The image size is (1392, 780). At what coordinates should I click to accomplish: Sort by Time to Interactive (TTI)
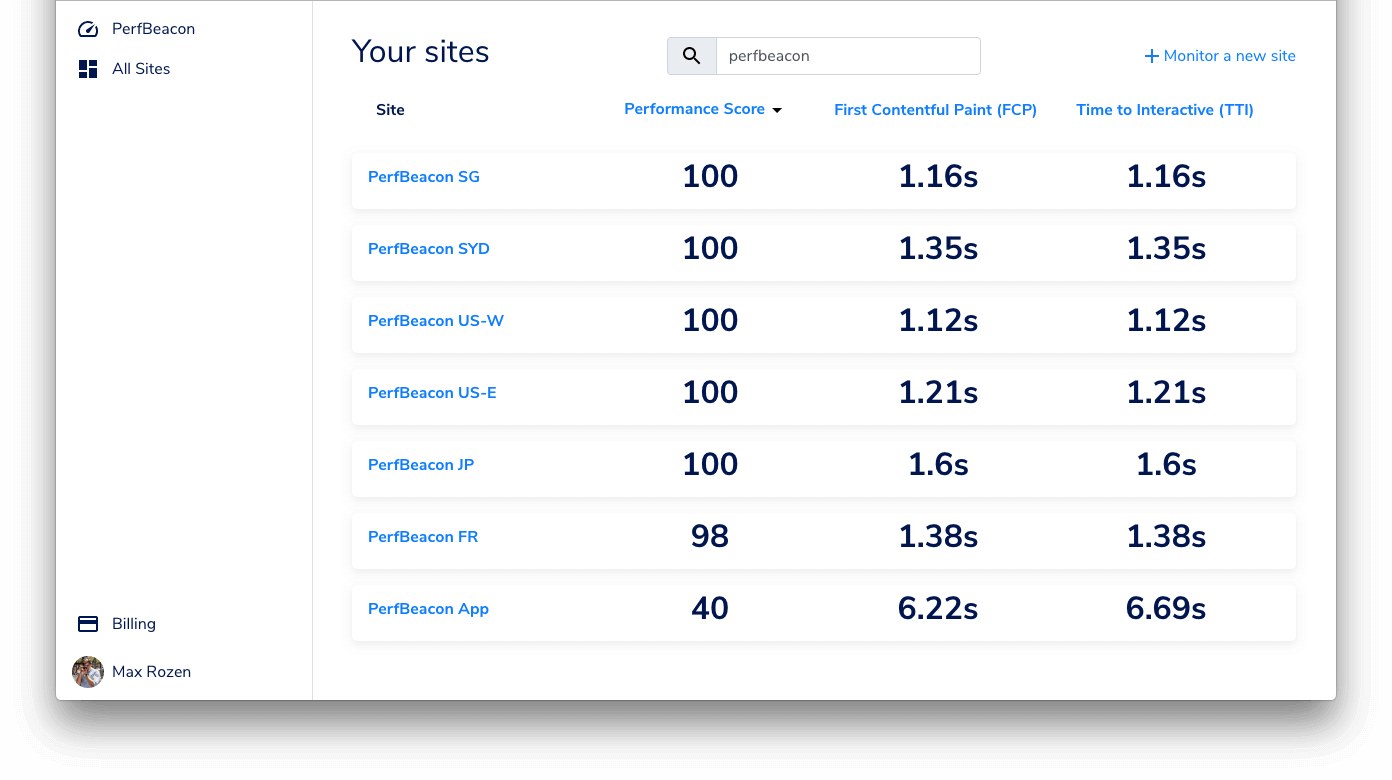(1165, 110)
